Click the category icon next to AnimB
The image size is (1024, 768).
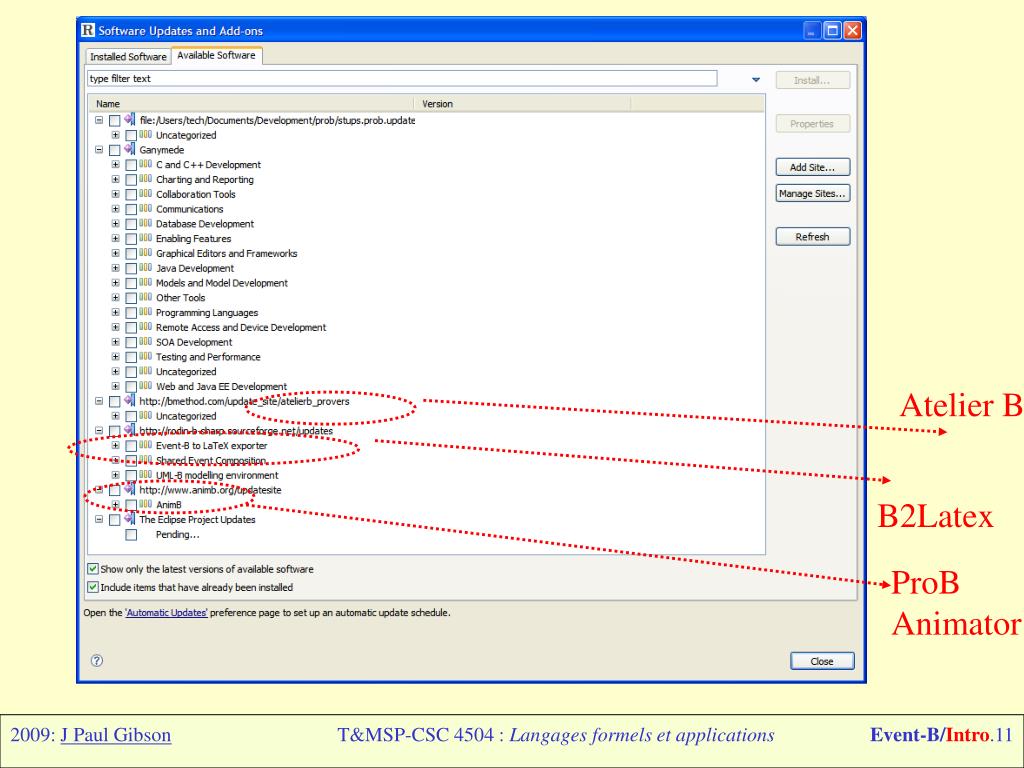click(146, 504)
